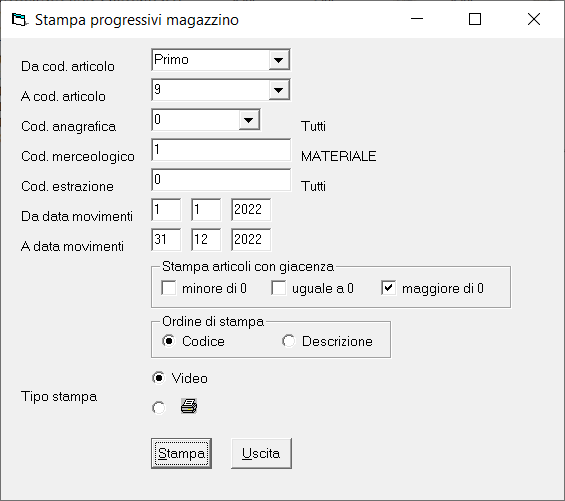
Task: Click the Cod. estrazione input field
Action: click(221, 180)
